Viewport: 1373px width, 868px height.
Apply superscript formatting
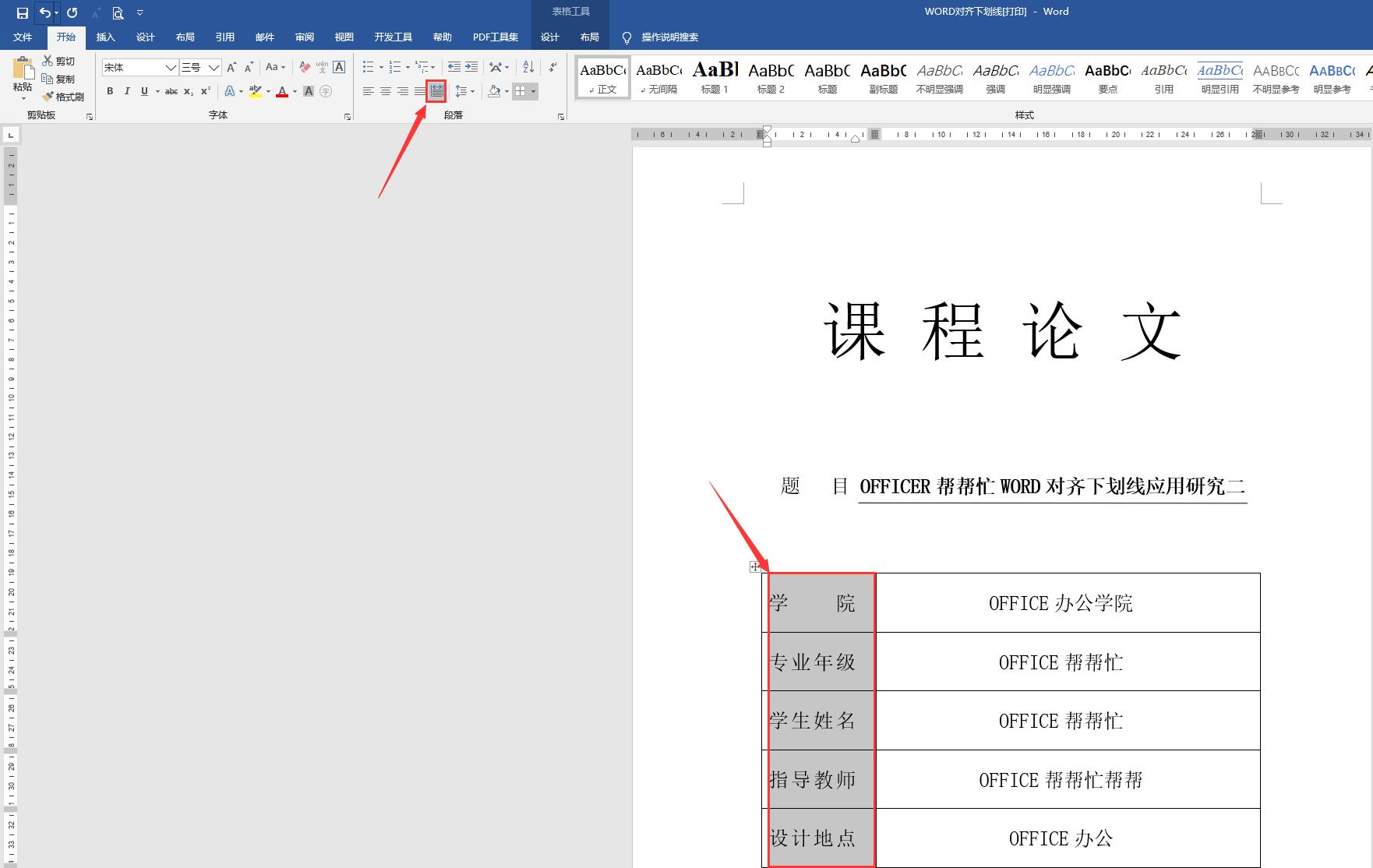(x=205, y=91)
